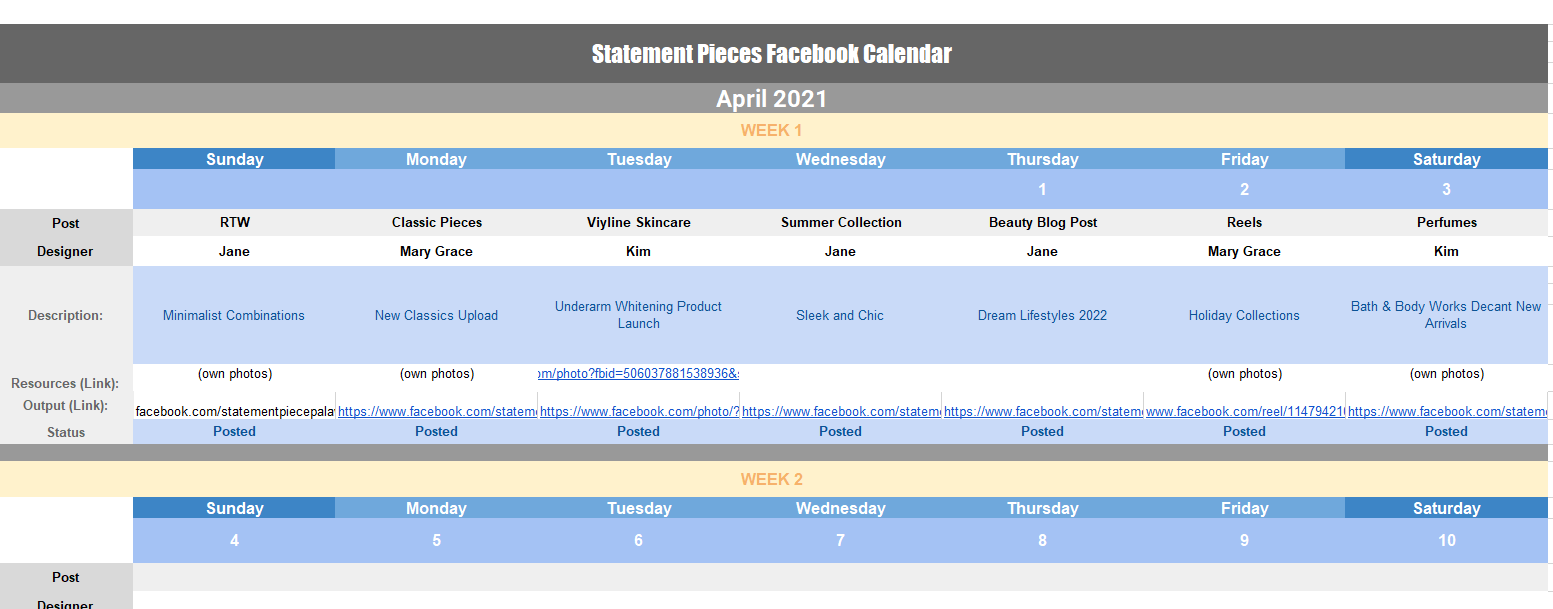Click Sunday's Posted status cell
1553x609 pixels.
(234, 432)
